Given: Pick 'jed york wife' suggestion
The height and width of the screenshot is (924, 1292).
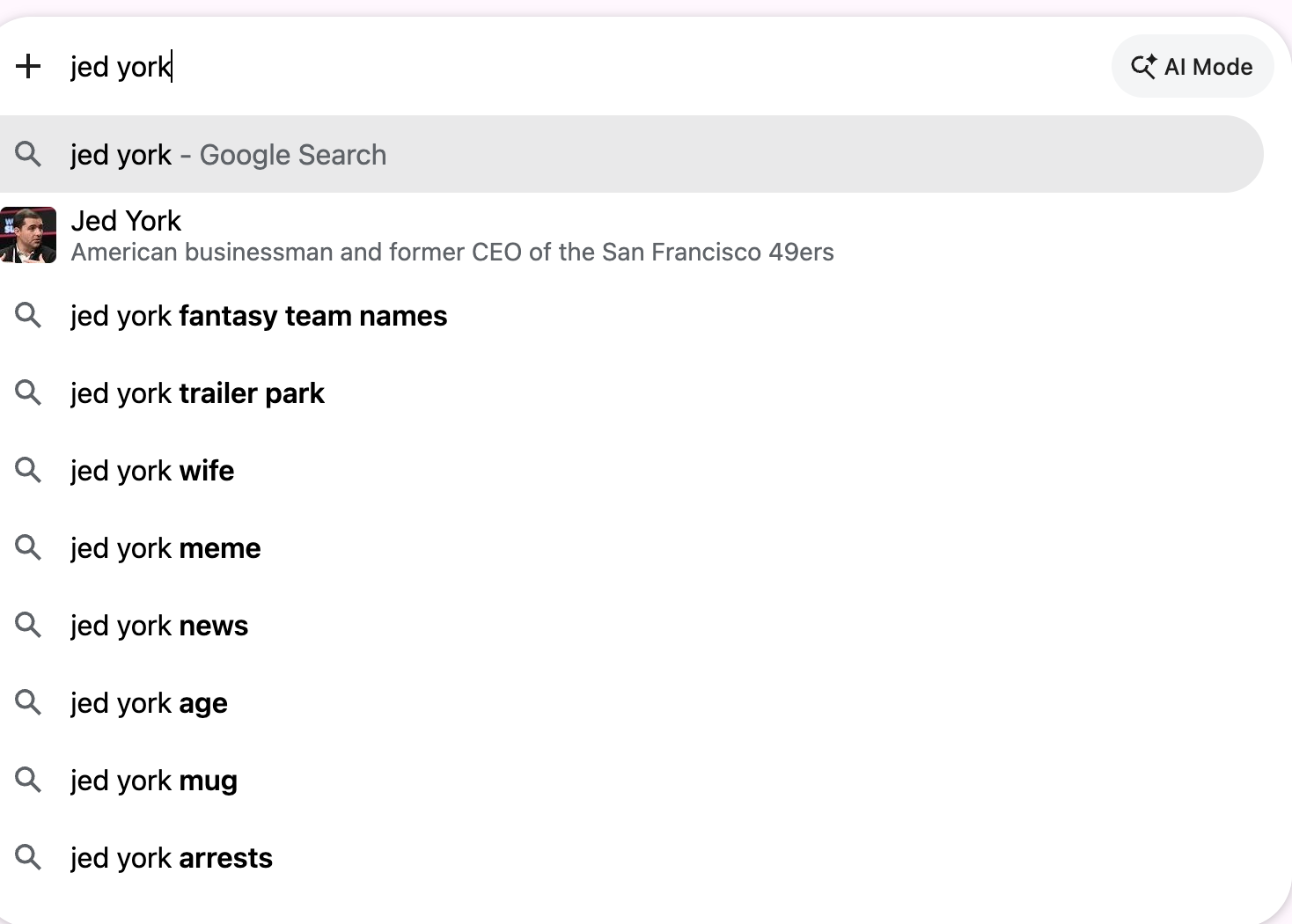Looking at the screenshot, I should 630,471.
